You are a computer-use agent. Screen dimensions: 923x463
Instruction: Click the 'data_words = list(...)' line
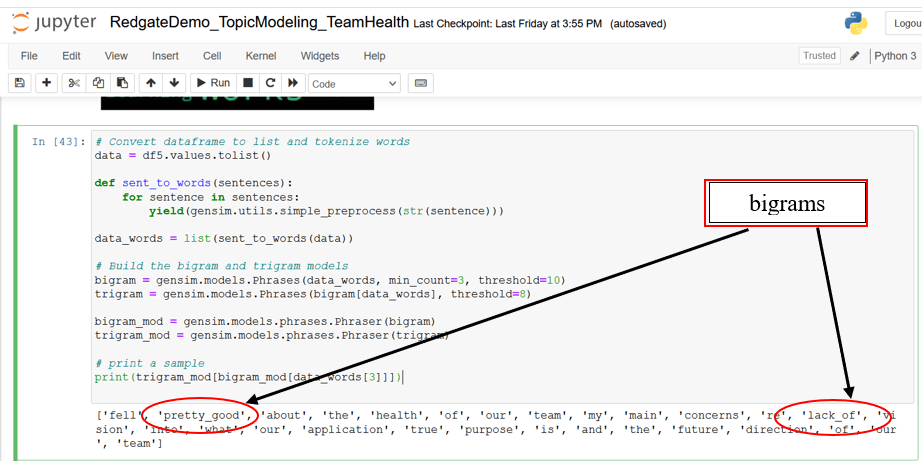pyautogui.click(x=224, y=239)
